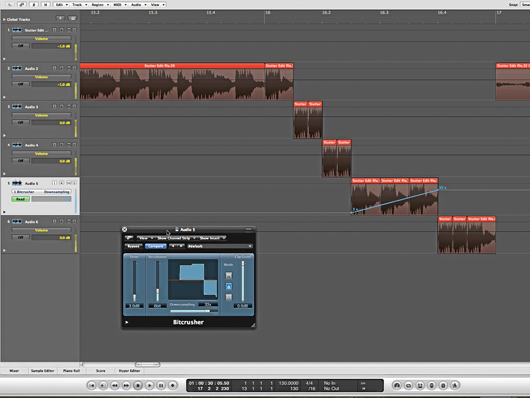The width and height of the screenshot is (530, 398).
Task: Click the Downsampling horizontal slider in Bitcrusher
Action: point(194,311)
